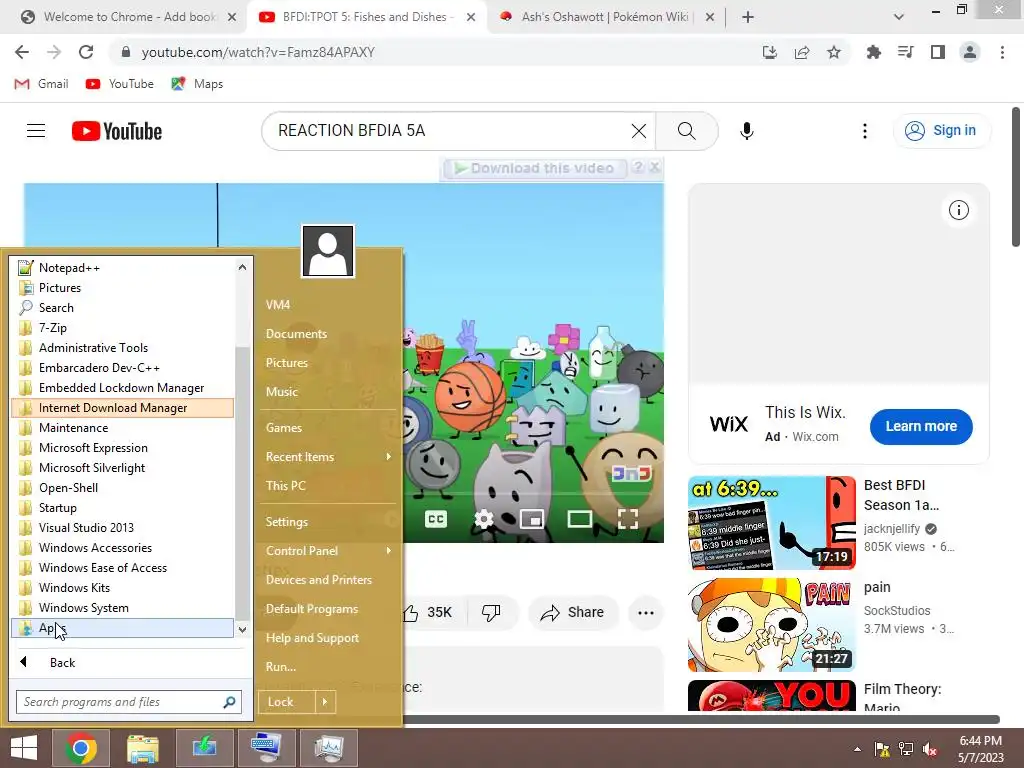The width and height of the screenshot is (1024, 768).
Task: Bookmark this page star icon
Action: point(834,52)
